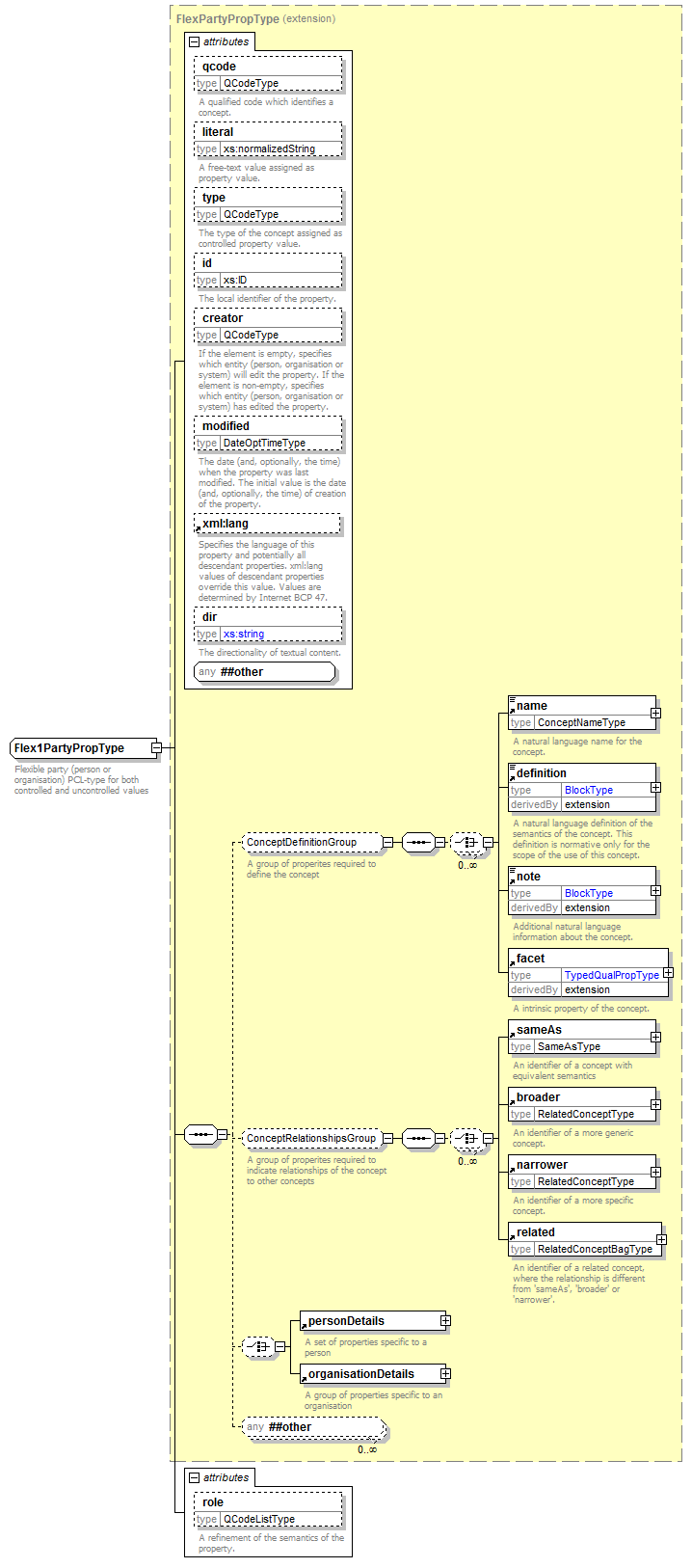Click the main sequence icon left of ConceptRelationshipsGroup

[x=200, y=1134]
